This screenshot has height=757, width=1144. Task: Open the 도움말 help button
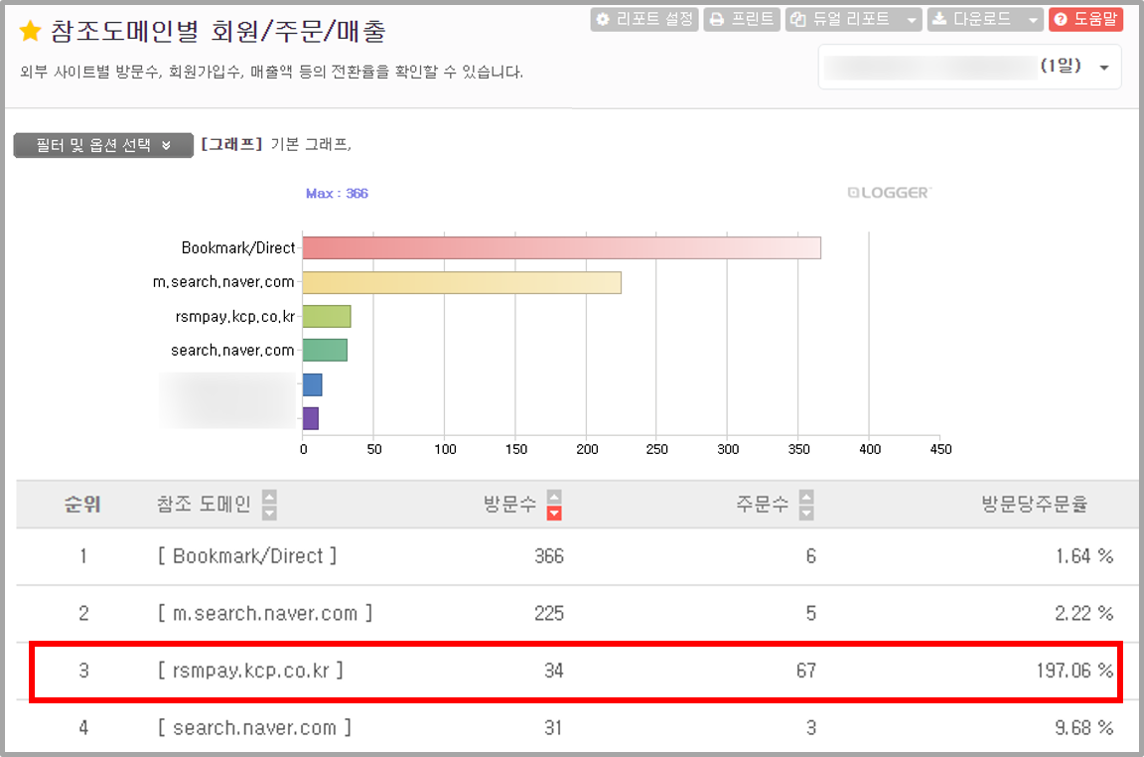1086,19
